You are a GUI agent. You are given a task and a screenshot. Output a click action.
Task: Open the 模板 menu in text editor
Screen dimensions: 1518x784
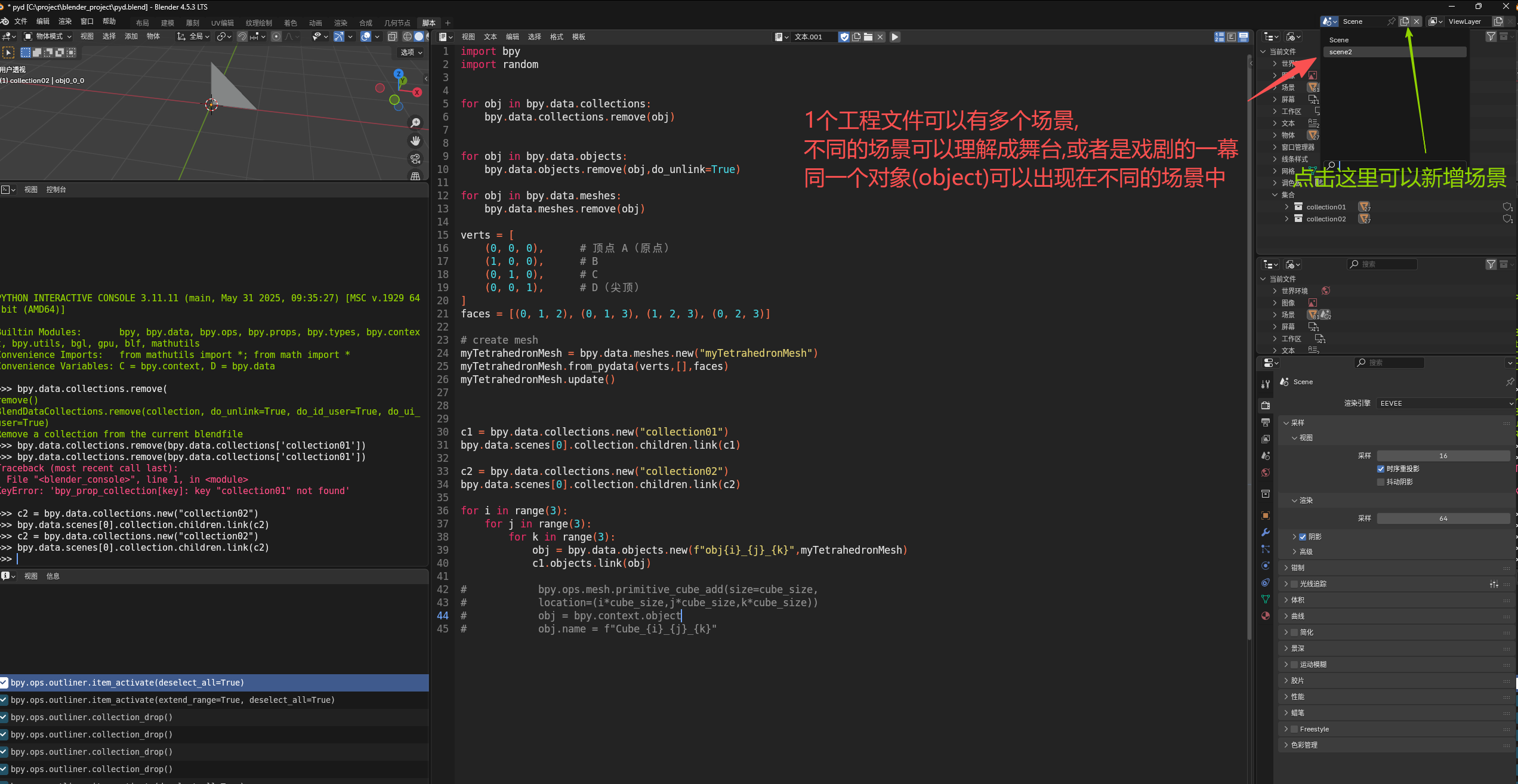578,37
